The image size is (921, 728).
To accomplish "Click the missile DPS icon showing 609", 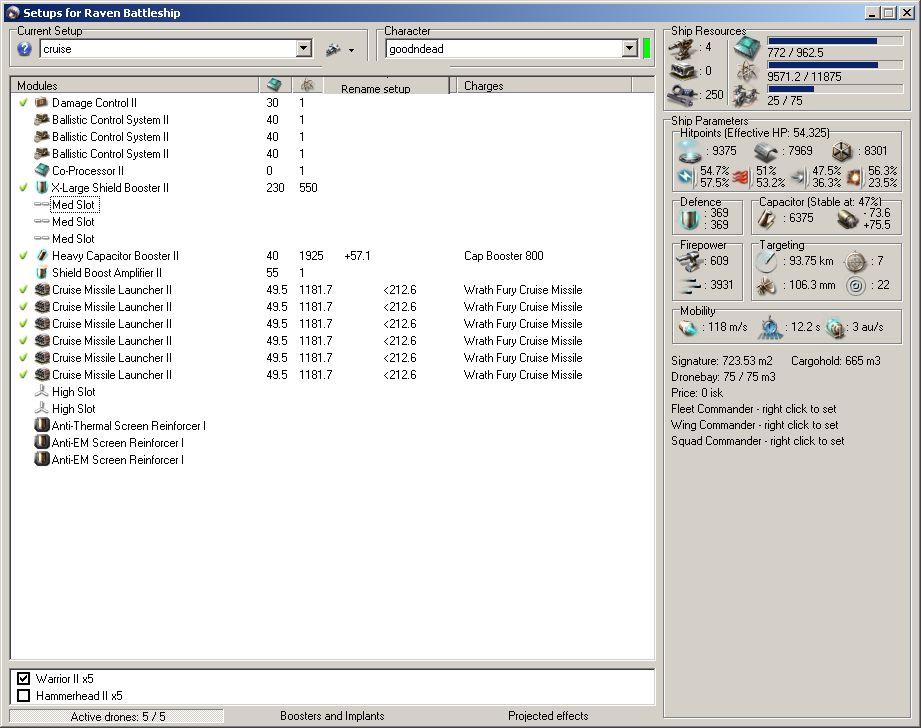I will tap(691, 261).
